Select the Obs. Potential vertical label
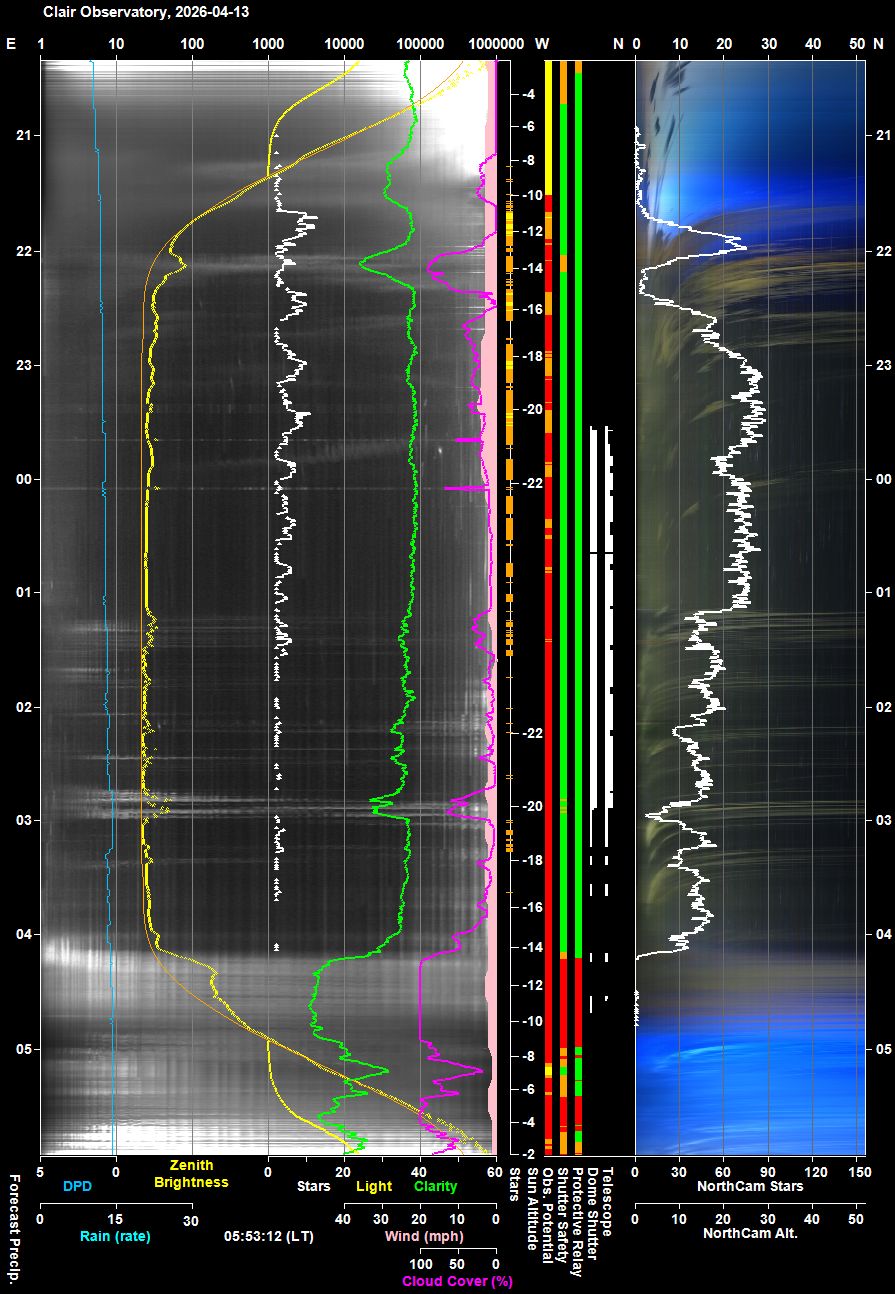 click(x=547, y=1215)
